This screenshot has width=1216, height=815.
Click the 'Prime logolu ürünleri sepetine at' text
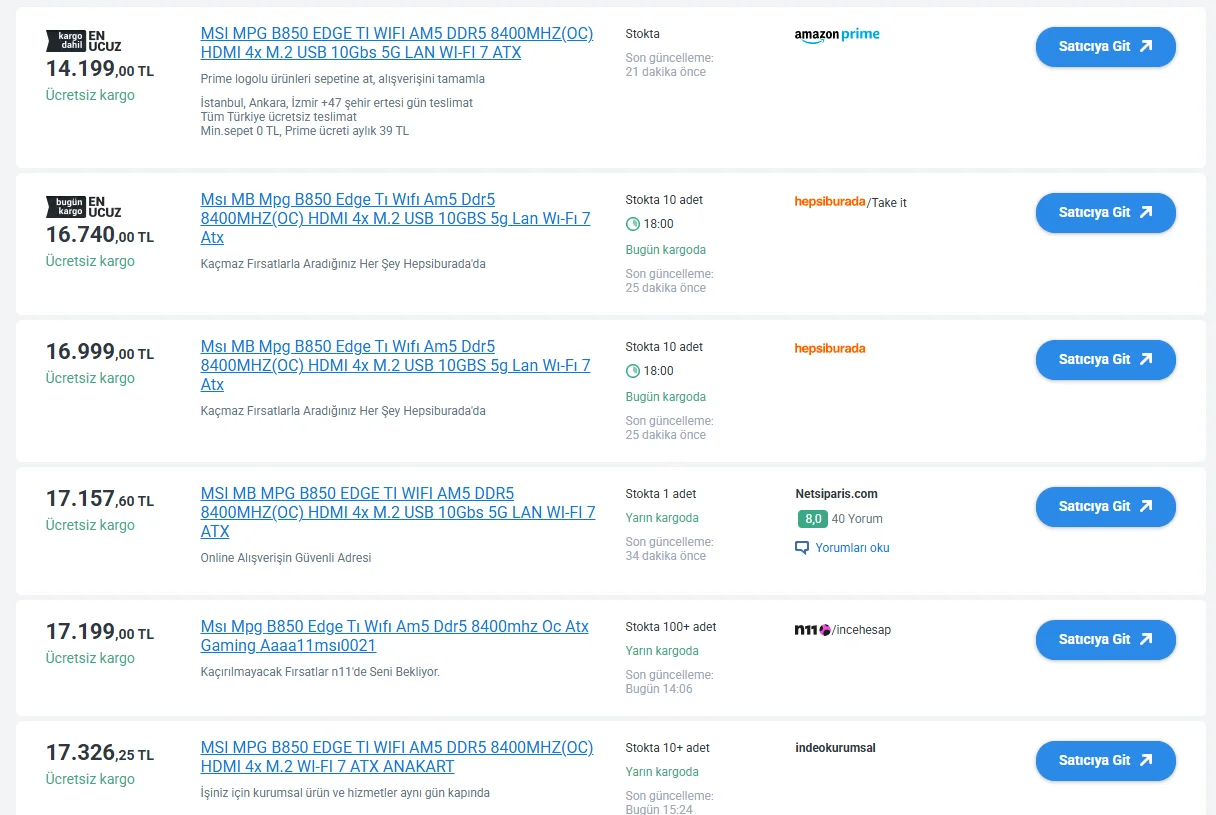[x=343, y=79]
